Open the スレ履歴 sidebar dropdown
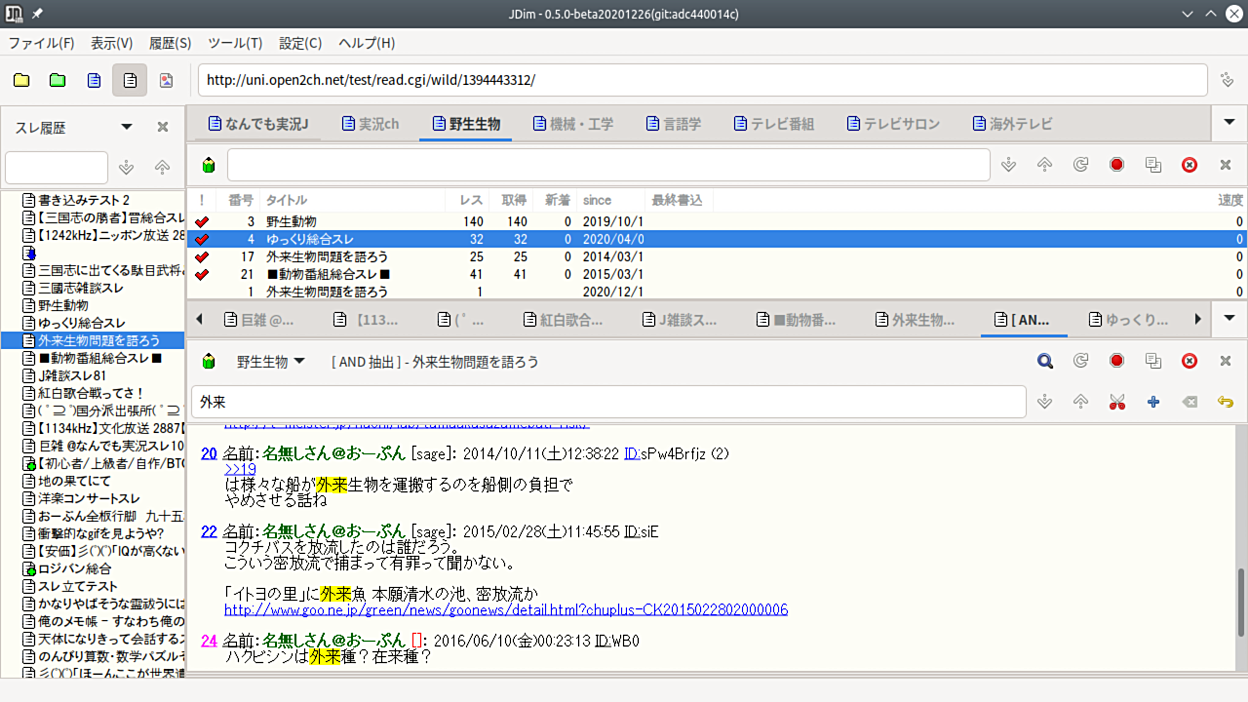This screenshot has height=702, width=1248. (126, 127)
